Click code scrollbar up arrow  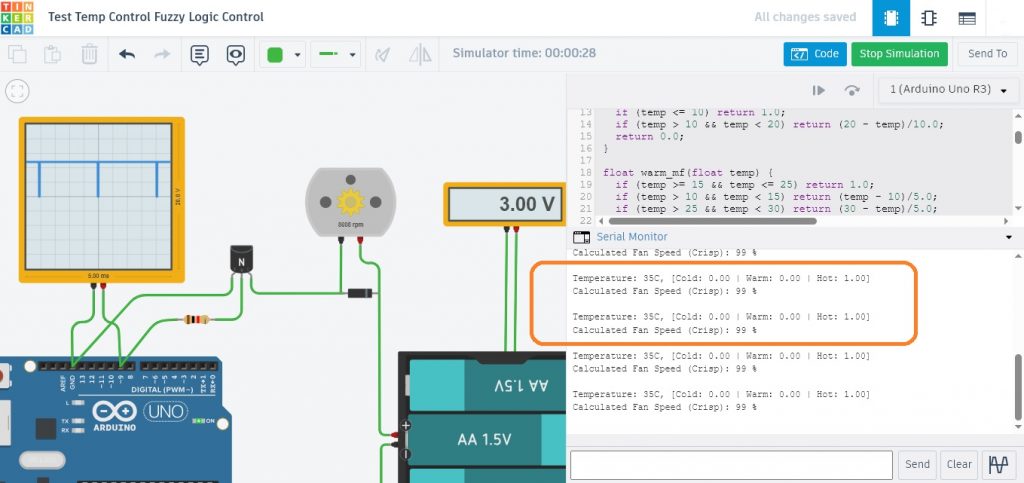click(x=1017, y=116)
